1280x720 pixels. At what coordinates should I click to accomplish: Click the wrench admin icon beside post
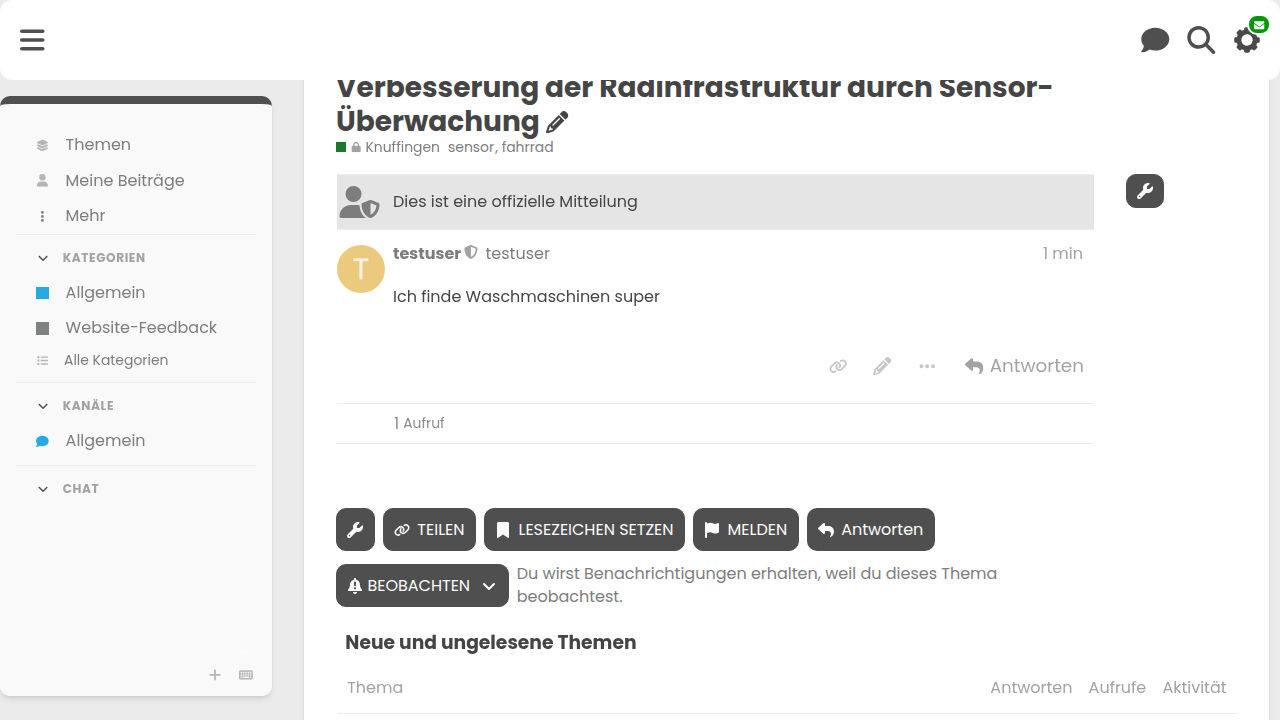pos(1145,191)
